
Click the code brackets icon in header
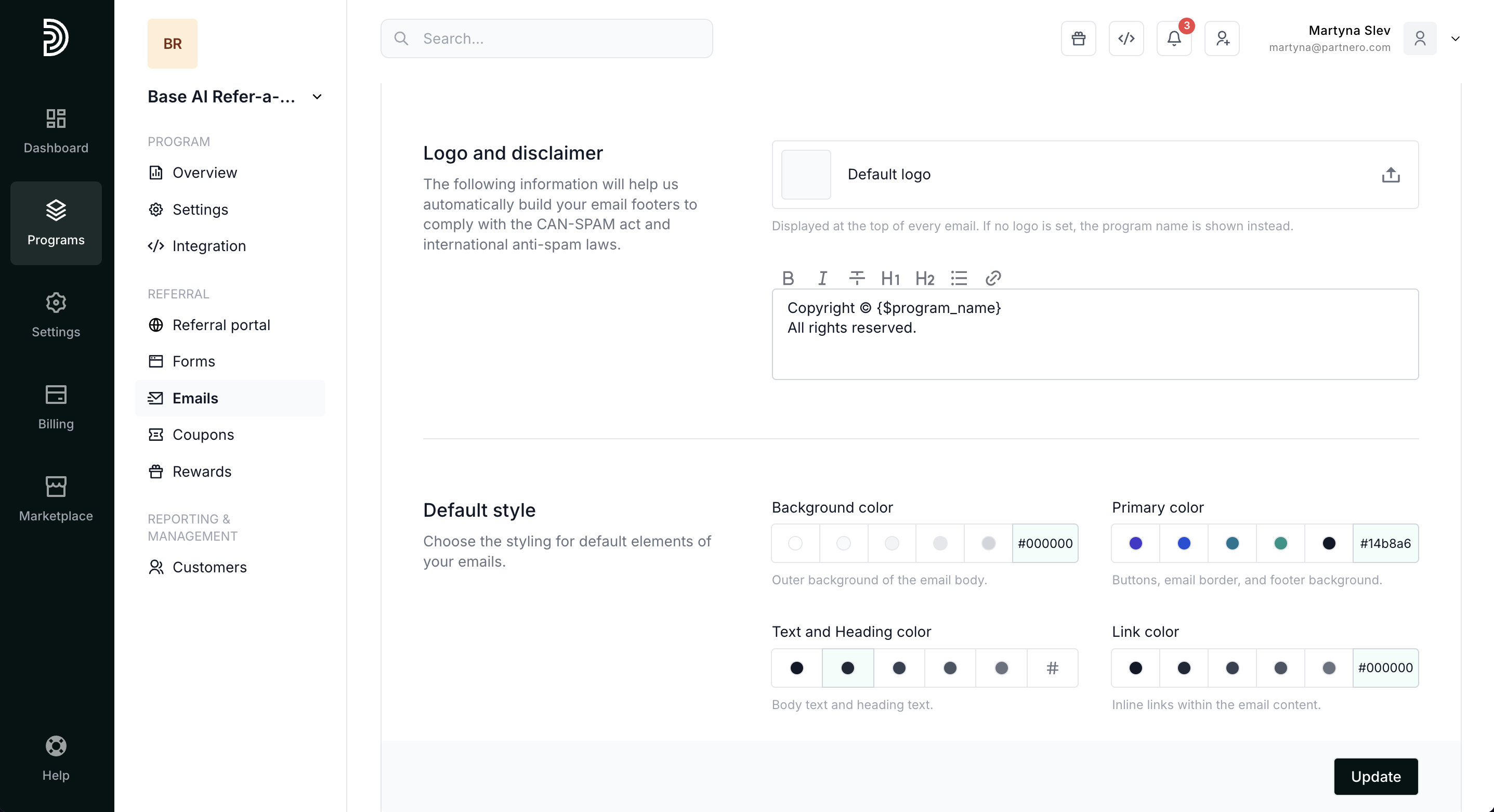1126,38
